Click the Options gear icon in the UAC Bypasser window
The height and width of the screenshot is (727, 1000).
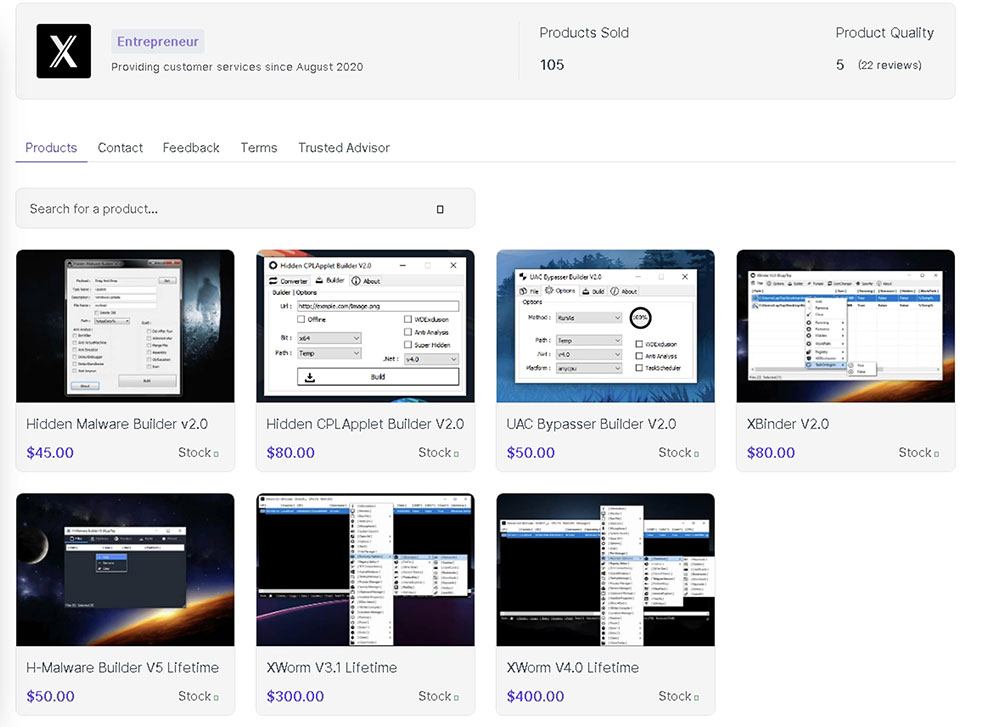[x=549, y=291]
